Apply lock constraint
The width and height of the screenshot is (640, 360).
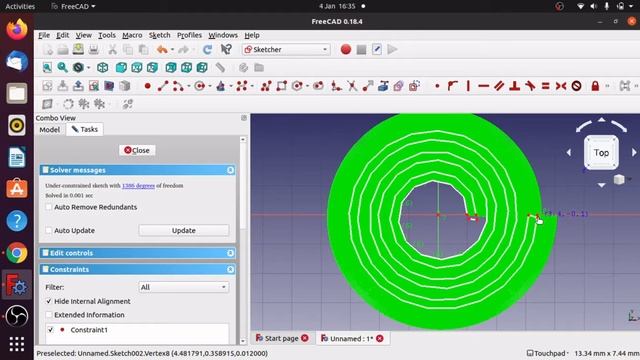(595, 86)
